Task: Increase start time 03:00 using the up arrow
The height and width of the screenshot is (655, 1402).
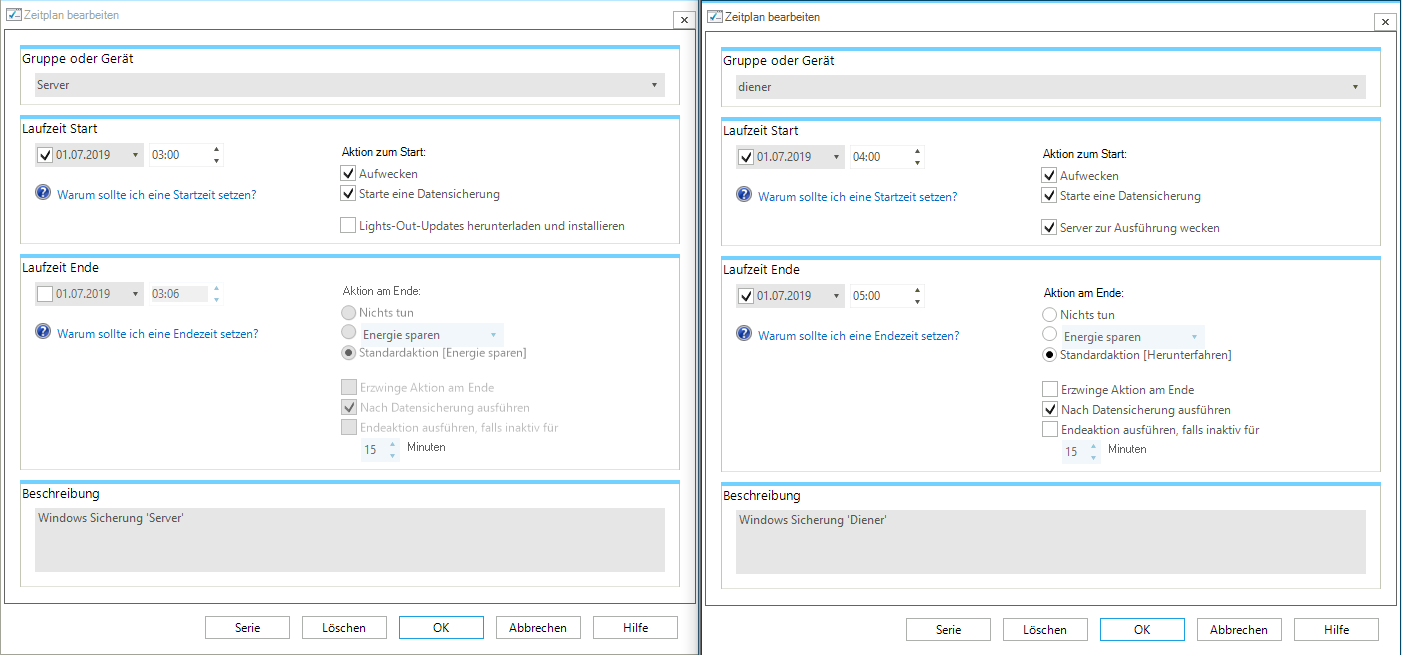Action: coord(216,149)
